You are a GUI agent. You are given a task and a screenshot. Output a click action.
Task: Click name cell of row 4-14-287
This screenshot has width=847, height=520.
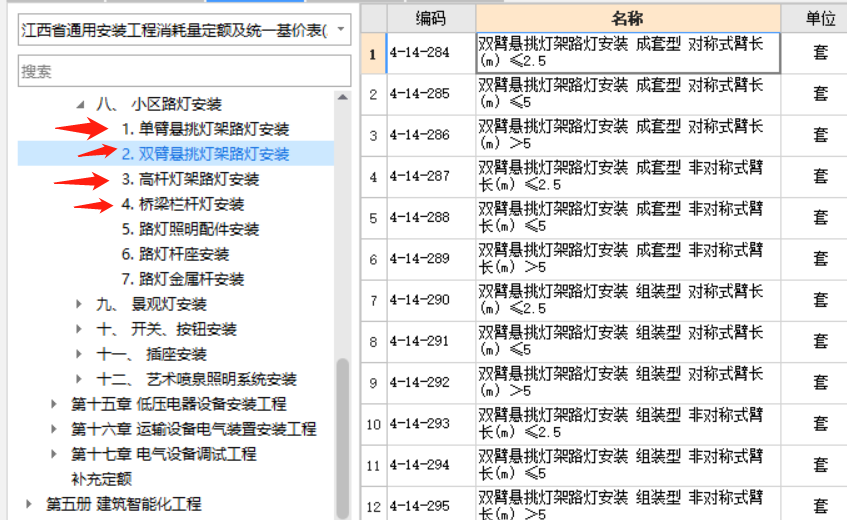click(x=628, y=176)
